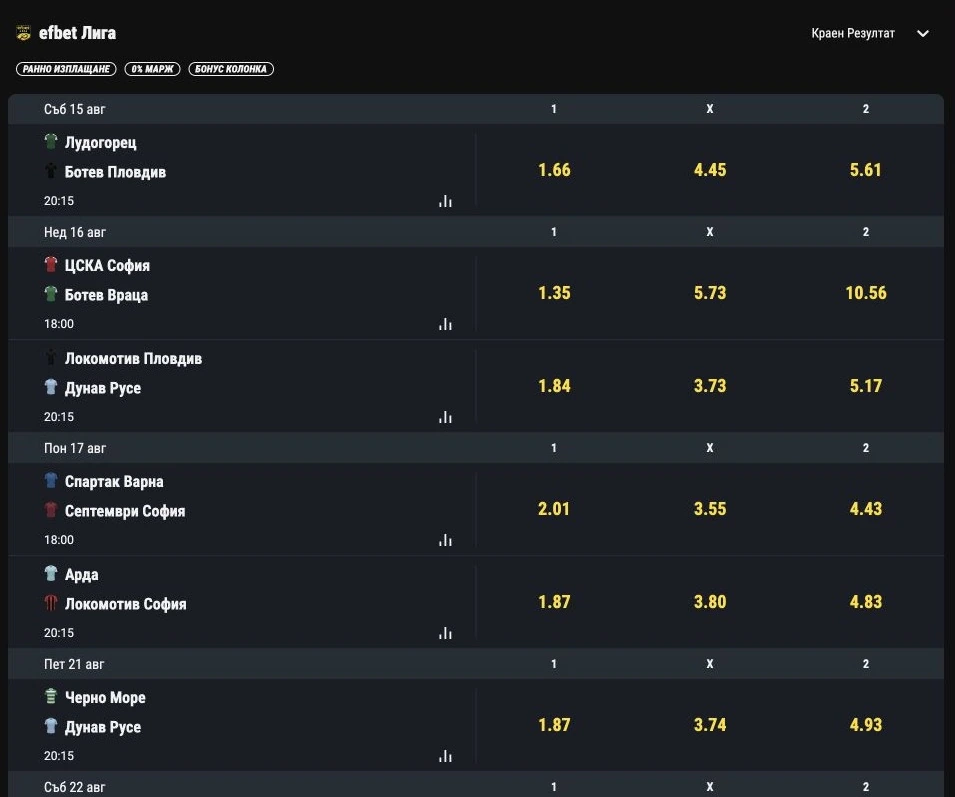
Task: Select draw odds 4.45 for Лудогорец match
Action: (710, 170)
